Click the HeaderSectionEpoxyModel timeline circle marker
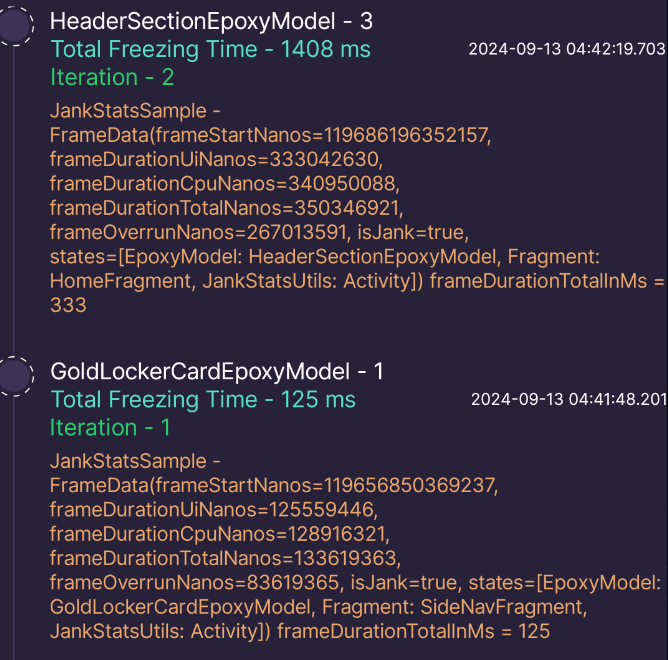The width and height of the screenshot is (668, 660). (x=15, y=26)
